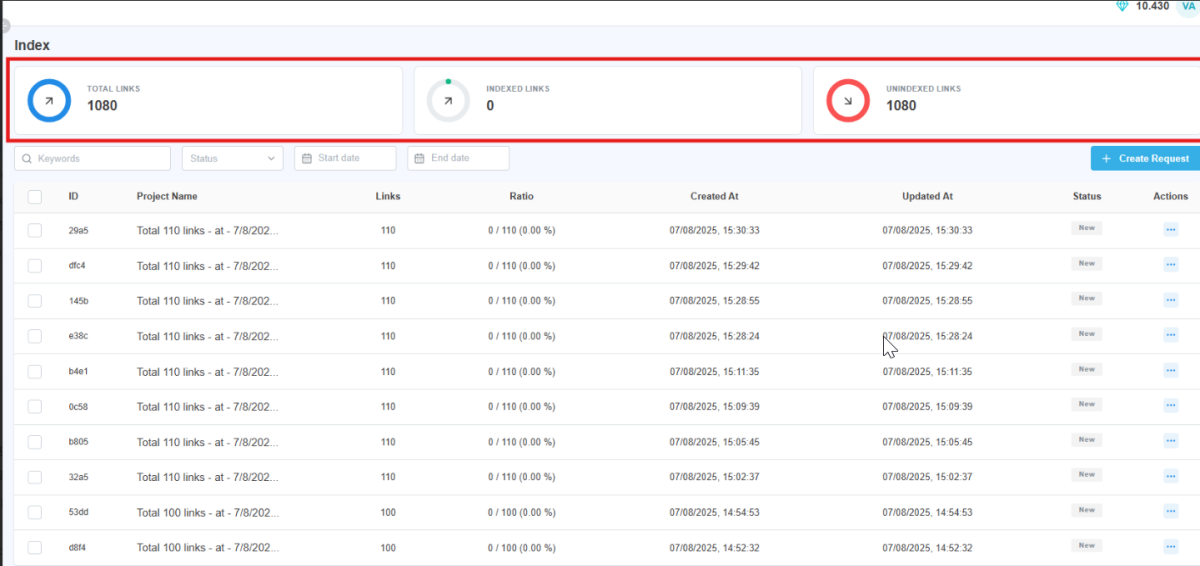Check the box for row 145b
The image size is (1200, 566).
click(x=35, y=301)
